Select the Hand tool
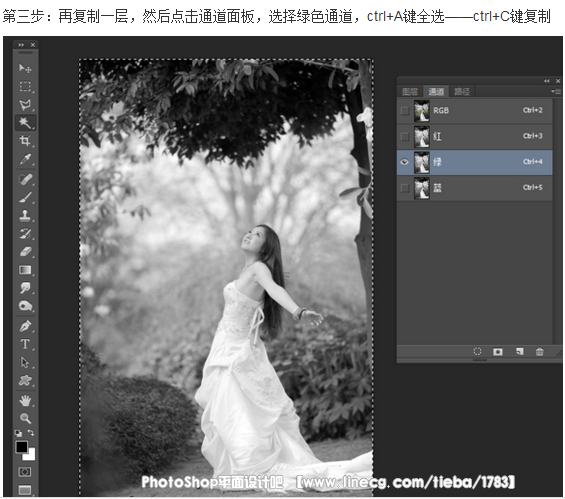The width and height of the screenshot is (565, 499). (x=25, y=400)
